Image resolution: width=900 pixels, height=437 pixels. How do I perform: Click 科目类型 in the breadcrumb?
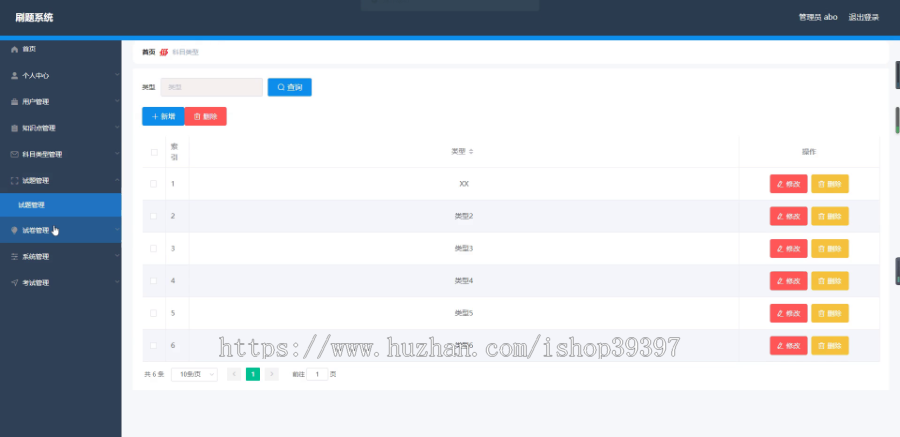(x=185, y=52)
